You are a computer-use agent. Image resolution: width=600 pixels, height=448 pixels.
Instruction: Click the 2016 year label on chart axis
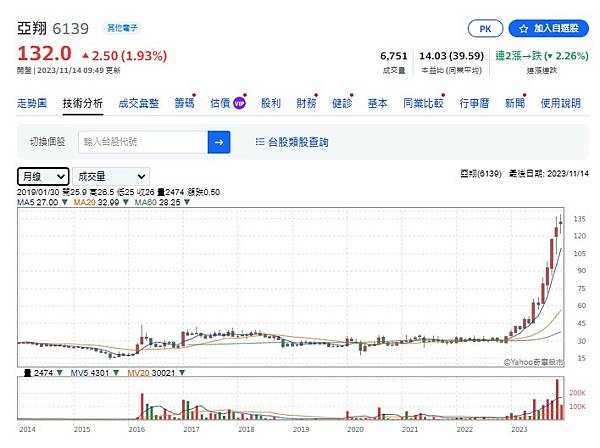coord(137,429)
